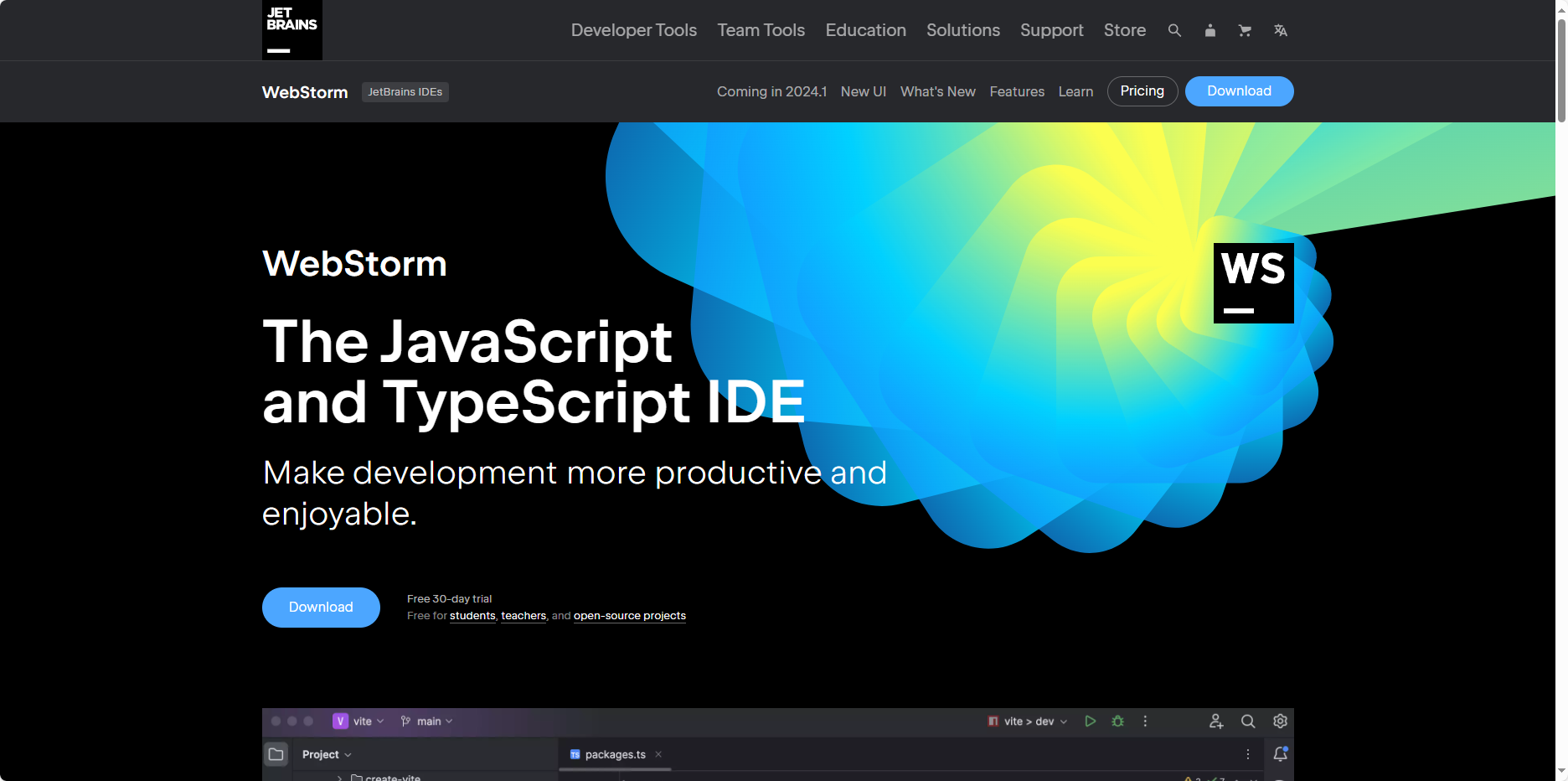Click the JetBrains logo
1568x781 pixels.
(x=291, y=30)
